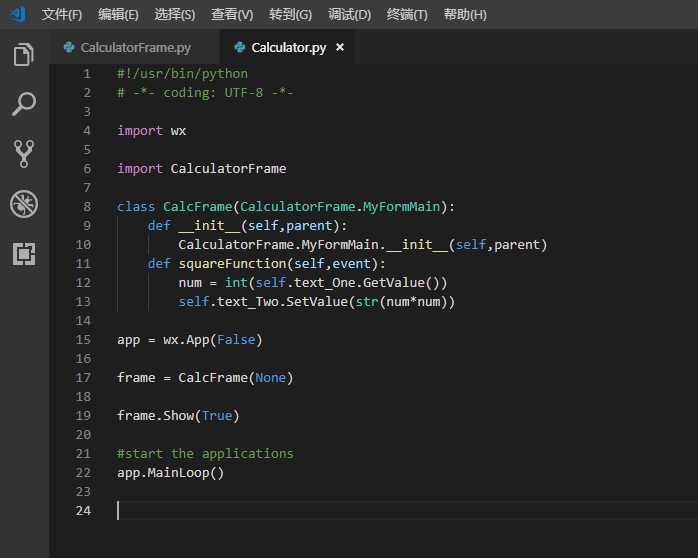Close the Calculator.py tab

click(340, 47)
